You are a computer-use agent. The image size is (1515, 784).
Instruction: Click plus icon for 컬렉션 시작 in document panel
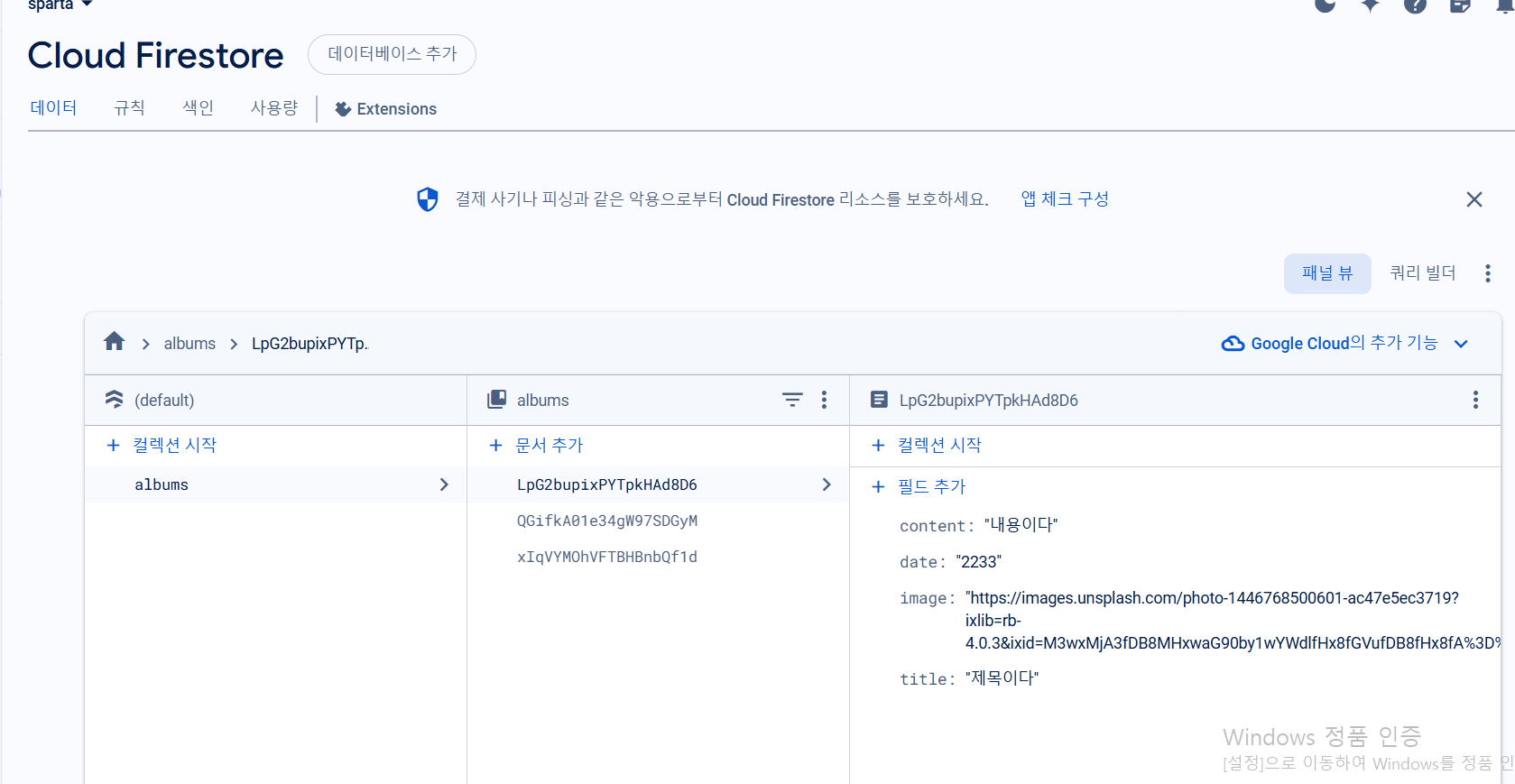click(878, 445)
